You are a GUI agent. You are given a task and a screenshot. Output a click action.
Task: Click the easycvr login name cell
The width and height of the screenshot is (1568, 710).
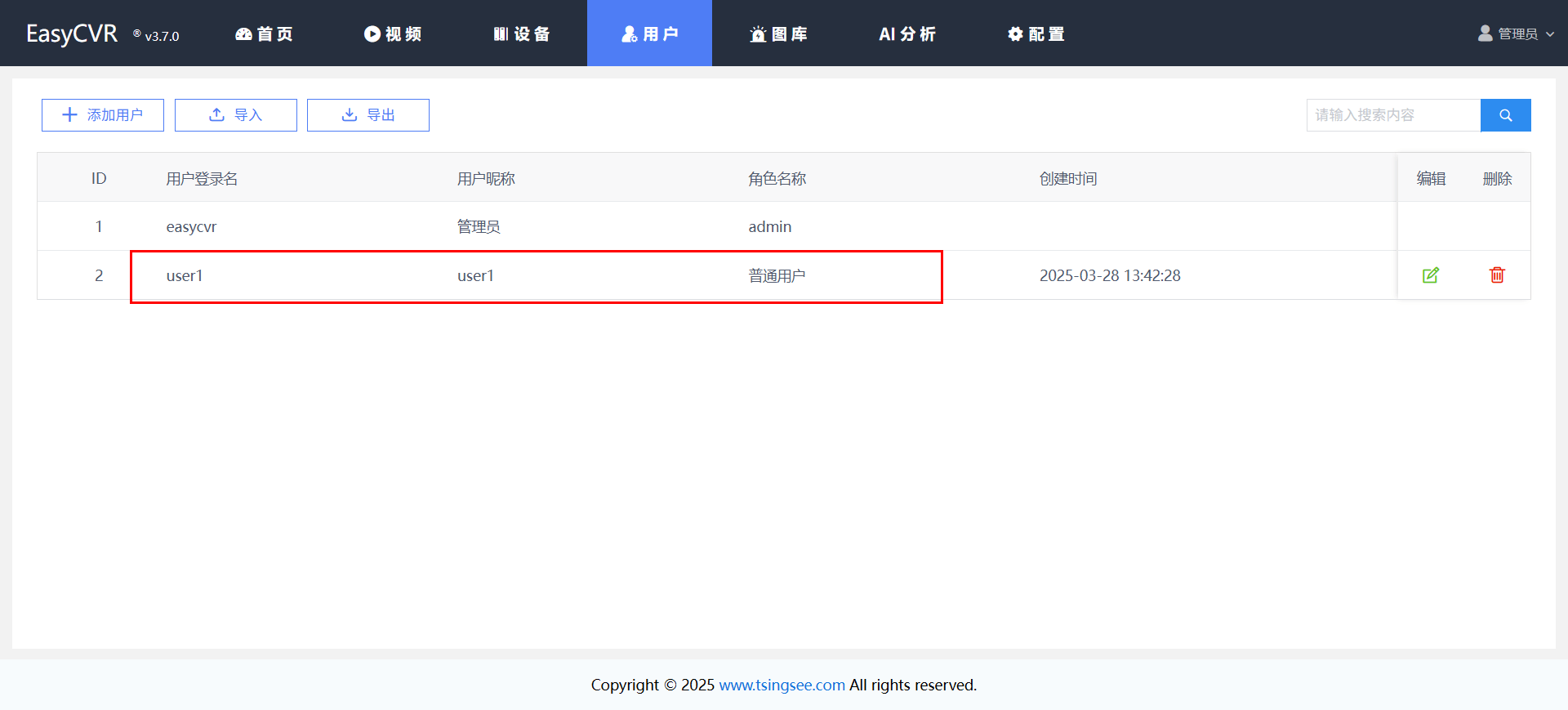(191, 226)
